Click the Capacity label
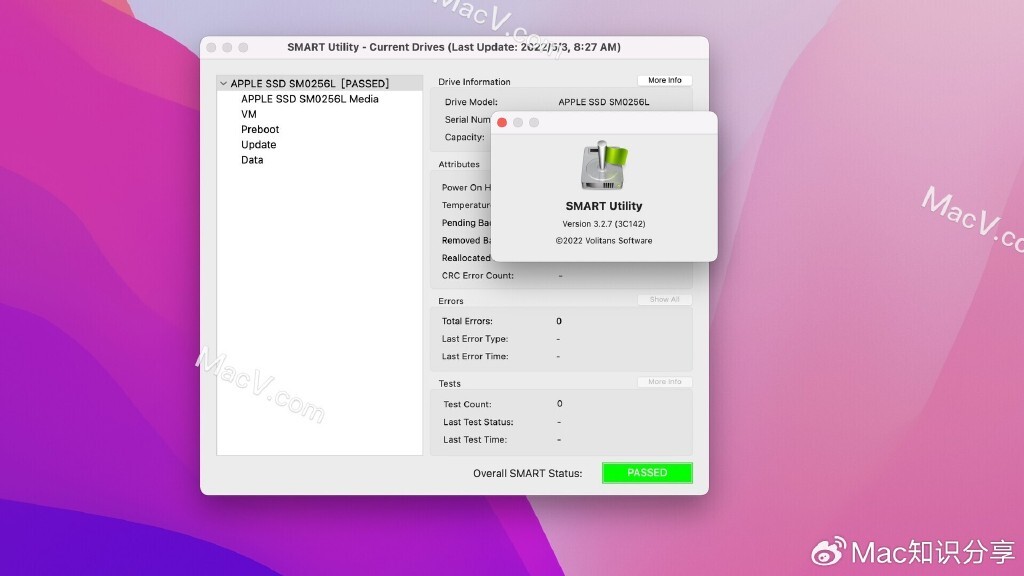Screen dimensions: 1024x576 [464, 137]
